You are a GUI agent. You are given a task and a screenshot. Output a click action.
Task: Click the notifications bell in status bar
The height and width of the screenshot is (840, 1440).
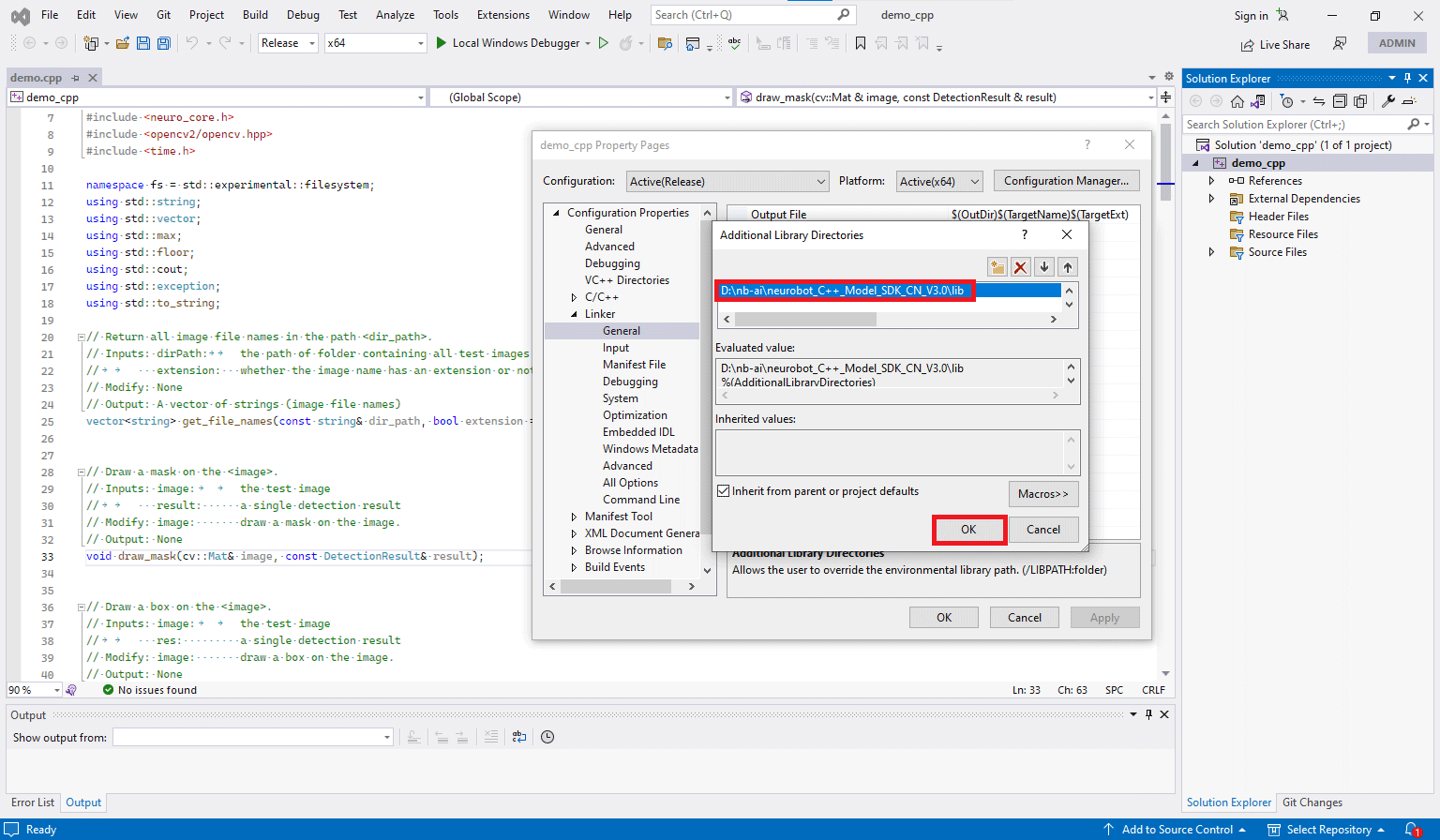click(x=1413, y=830)
